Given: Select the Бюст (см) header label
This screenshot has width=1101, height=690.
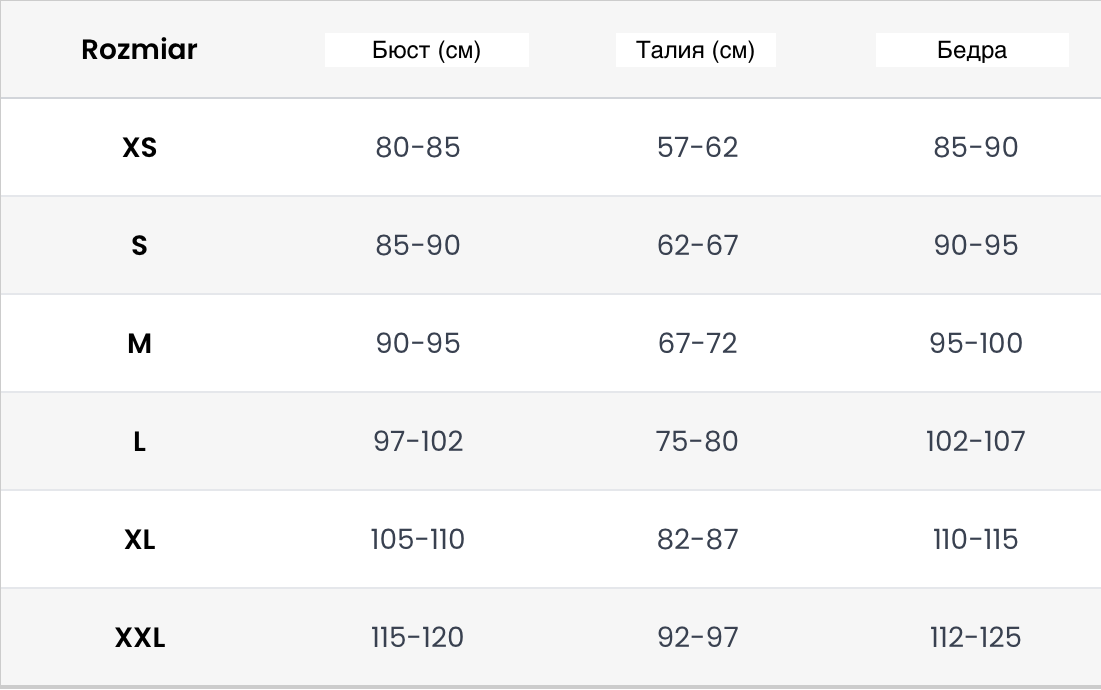Looking at the screenshot, I should [x=426, y=50].
